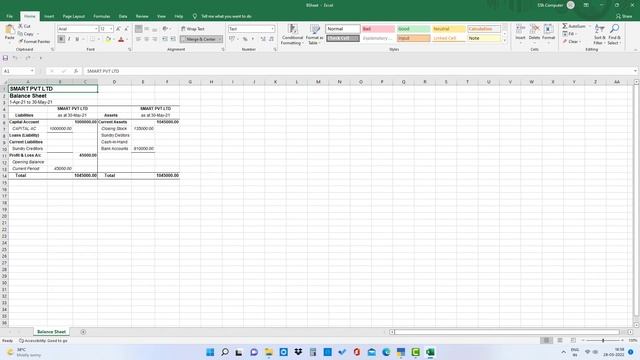
Task: Add a new sheet with the plus icon
Action: (83, 332)
